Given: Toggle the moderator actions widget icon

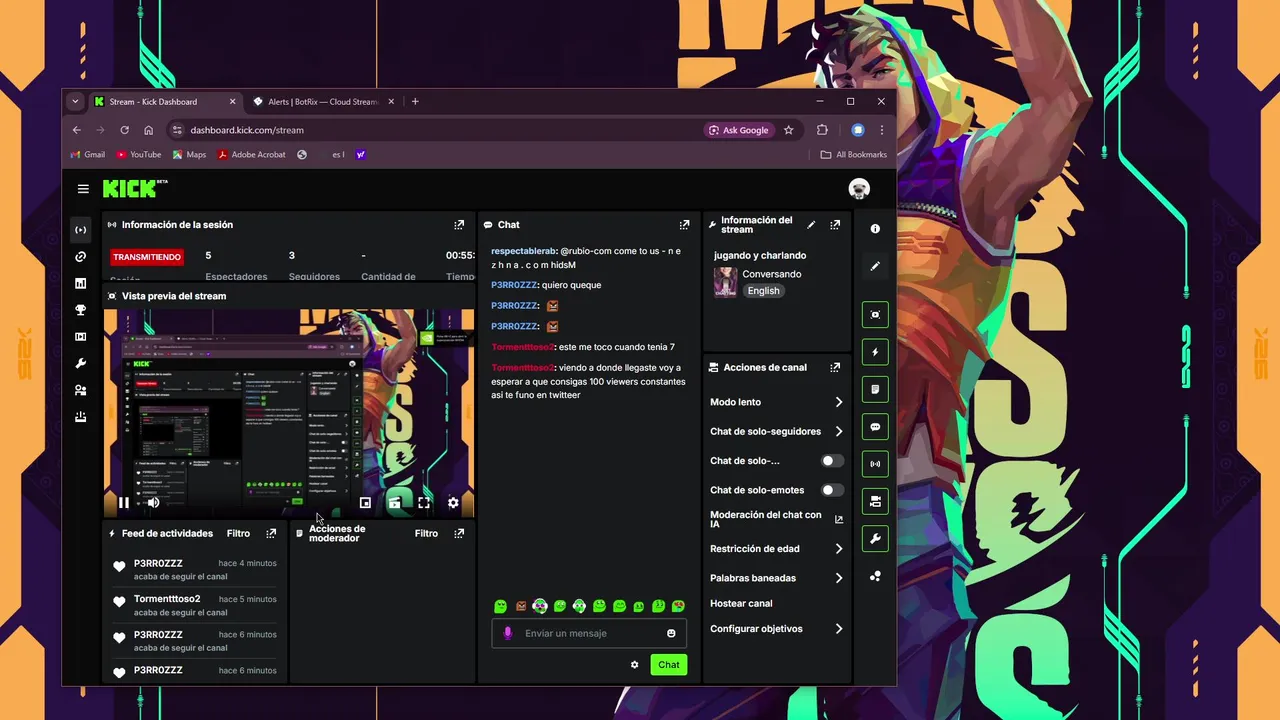Looking at the screenshot, I should pos(875,389).
